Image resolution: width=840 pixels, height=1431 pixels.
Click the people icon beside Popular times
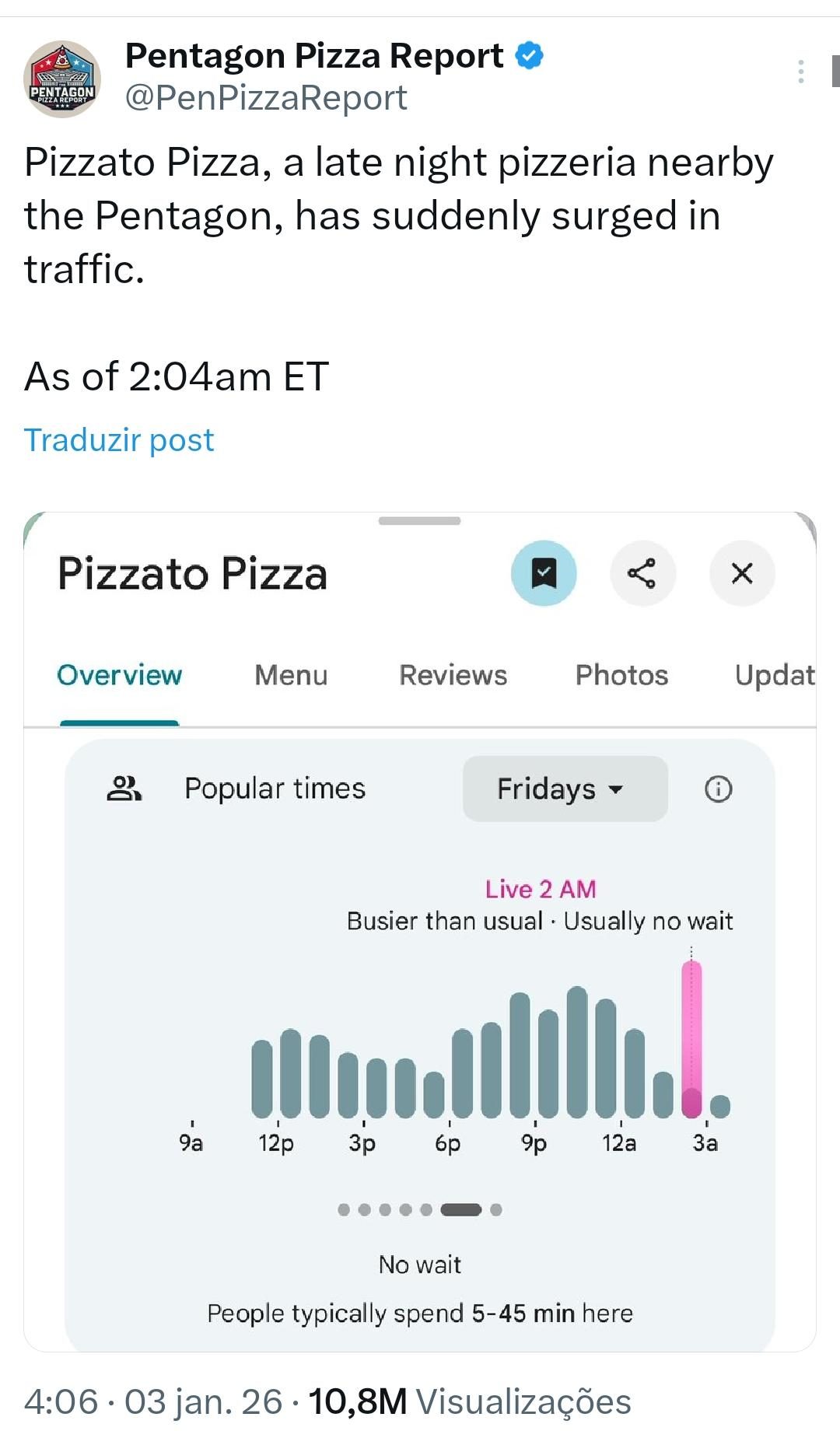coord(124,789)
